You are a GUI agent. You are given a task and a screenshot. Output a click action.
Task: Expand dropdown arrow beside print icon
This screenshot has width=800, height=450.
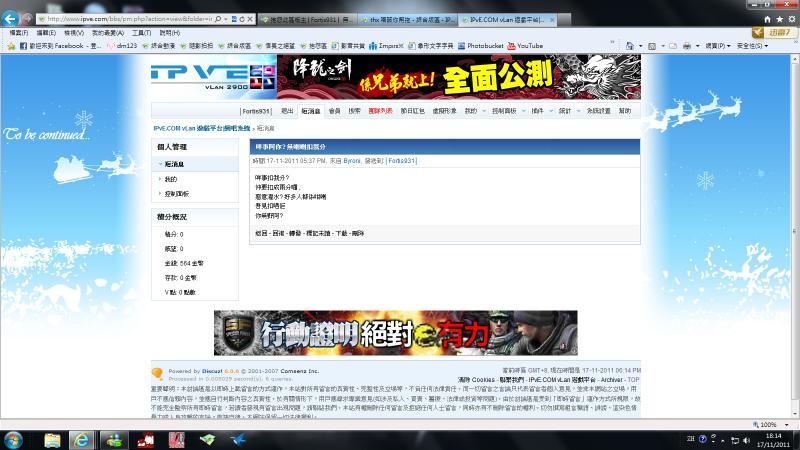[697, 46]
